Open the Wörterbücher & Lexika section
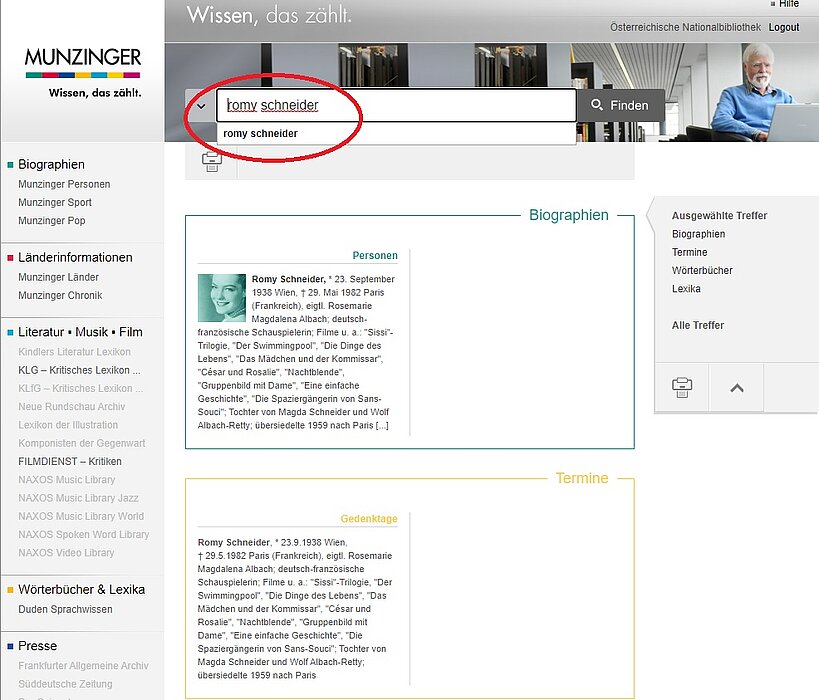The height and width of the screenshot is (700, 819). pos(81,590)
